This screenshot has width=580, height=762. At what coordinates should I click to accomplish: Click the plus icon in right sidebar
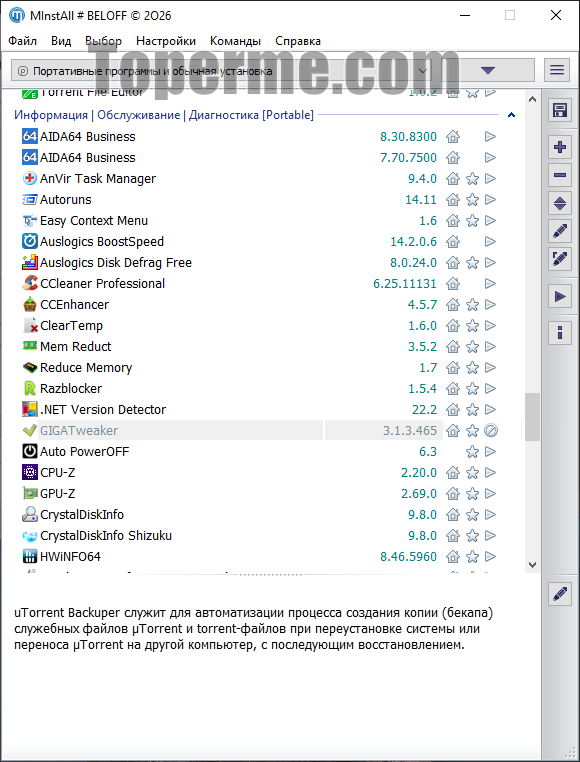point(560,146)
